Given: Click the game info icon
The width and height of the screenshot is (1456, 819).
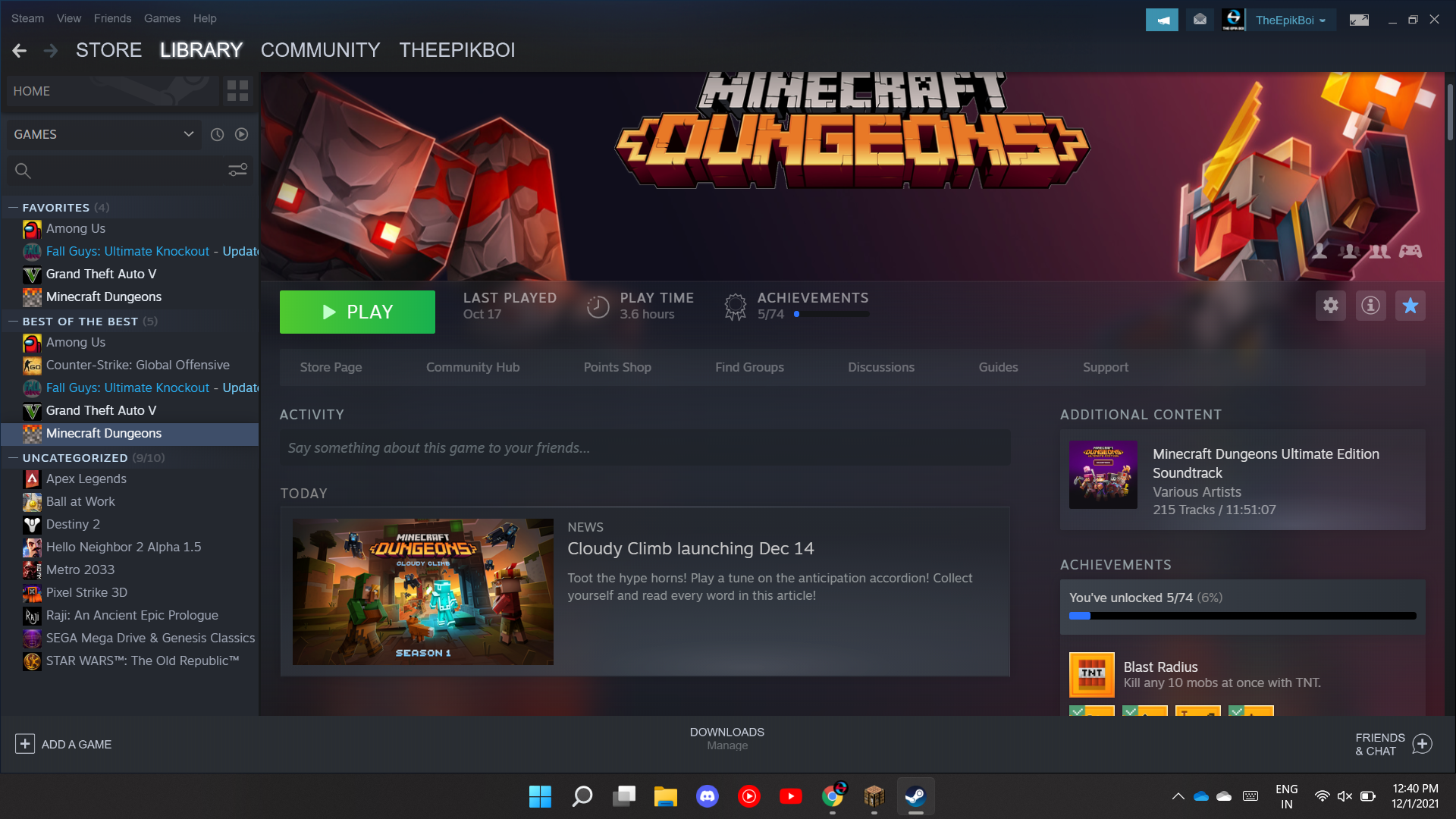Looking at the screenshot, I should tap(1370, 306).
